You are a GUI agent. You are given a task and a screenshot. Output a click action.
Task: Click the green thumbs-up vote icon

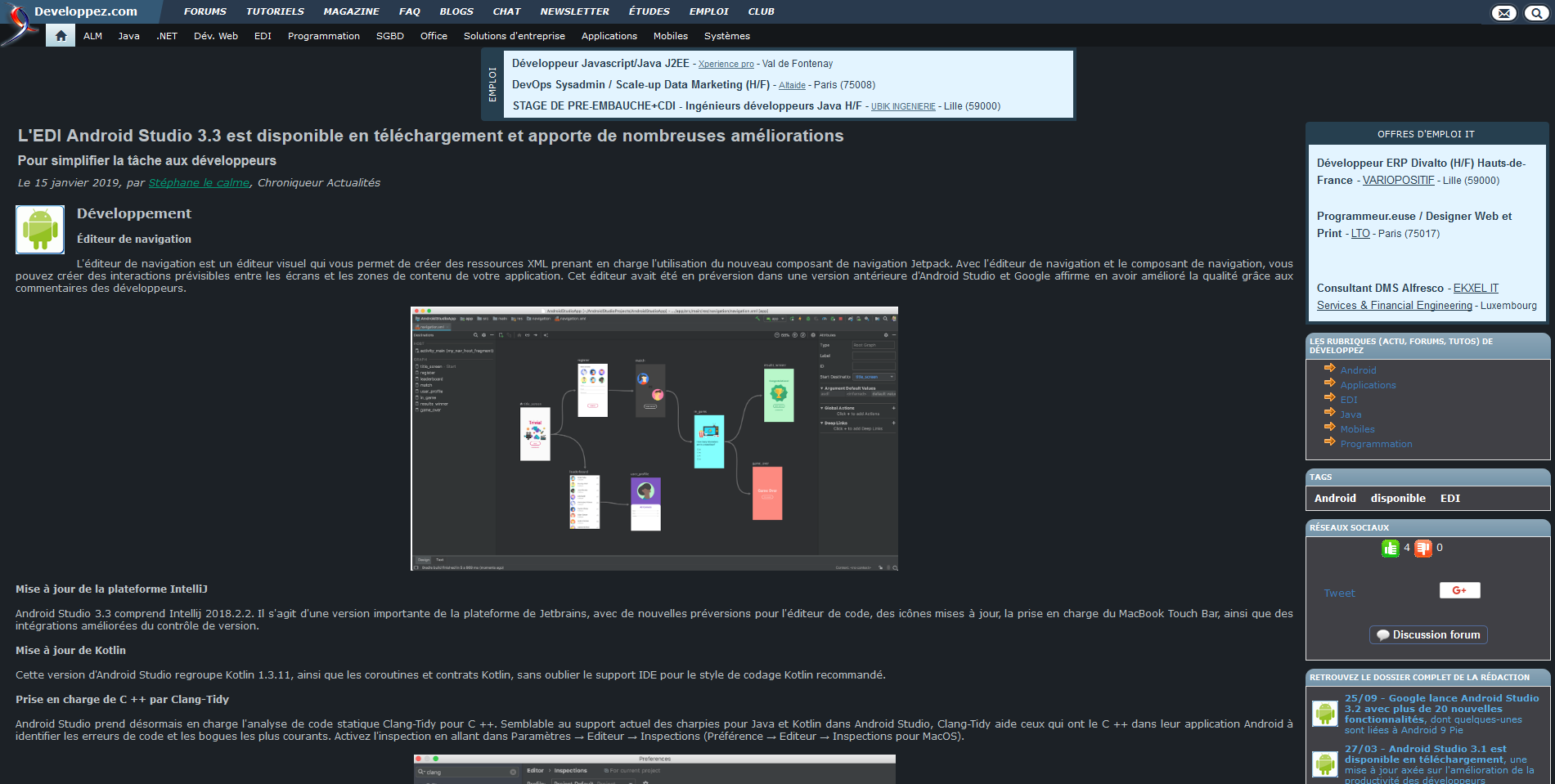click(x=1391, y=549)
